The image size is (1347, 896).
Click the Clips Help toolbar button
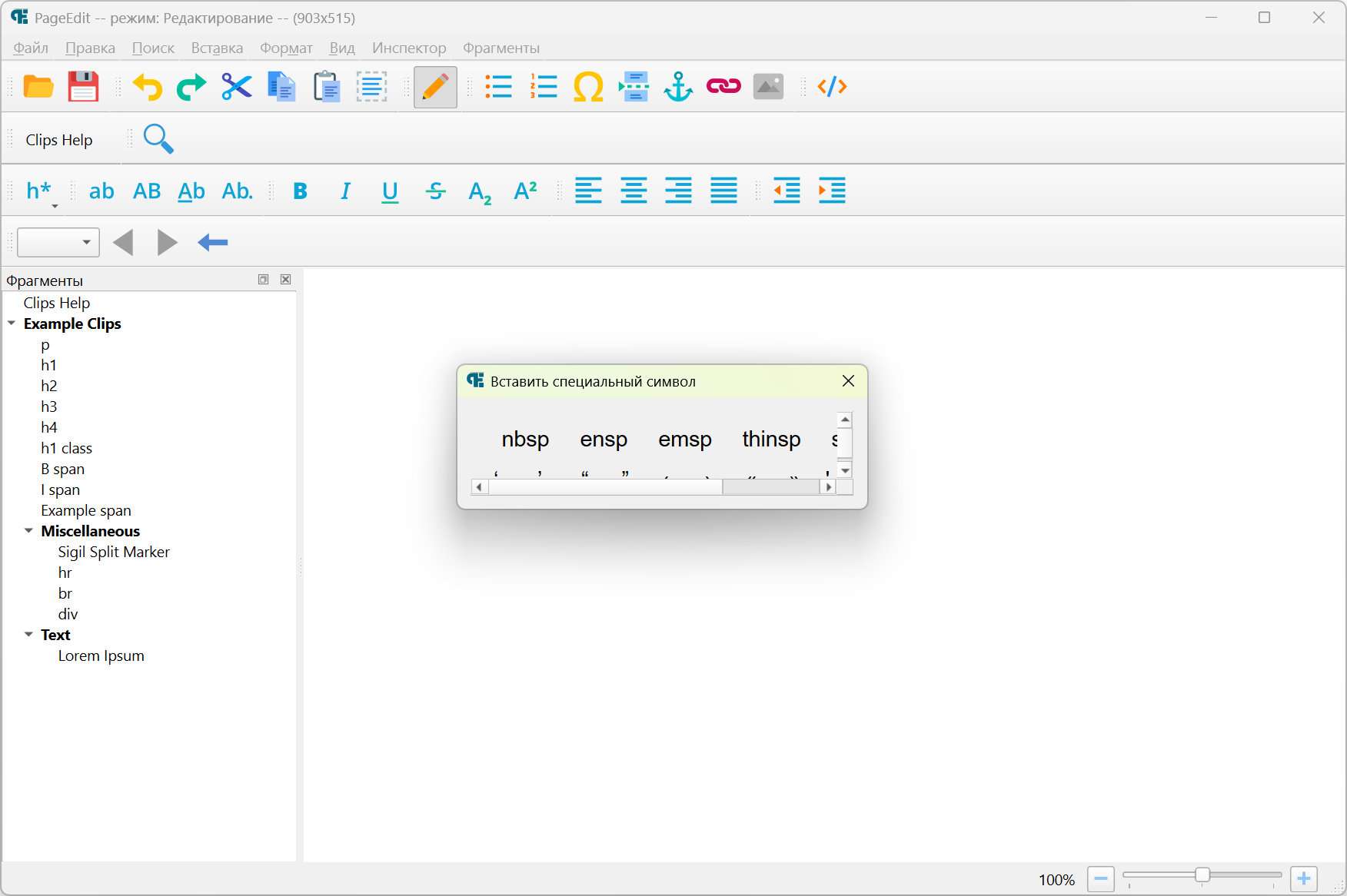(59, 140)
